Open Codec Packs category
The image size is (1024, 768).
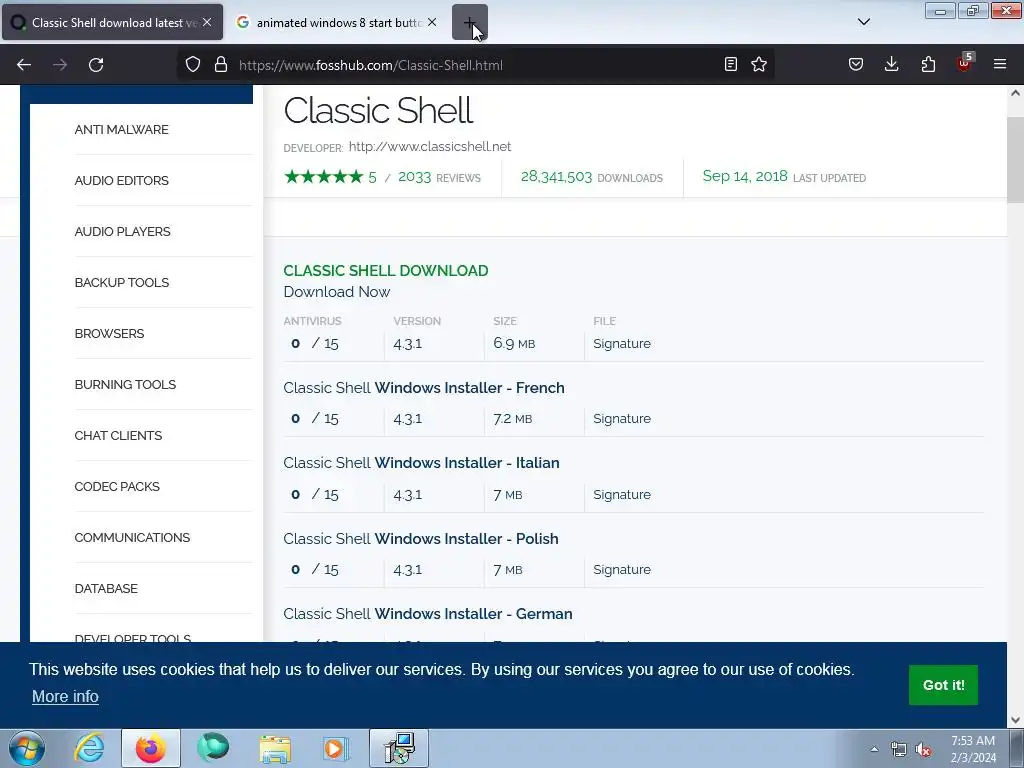(x=117, y=486)
